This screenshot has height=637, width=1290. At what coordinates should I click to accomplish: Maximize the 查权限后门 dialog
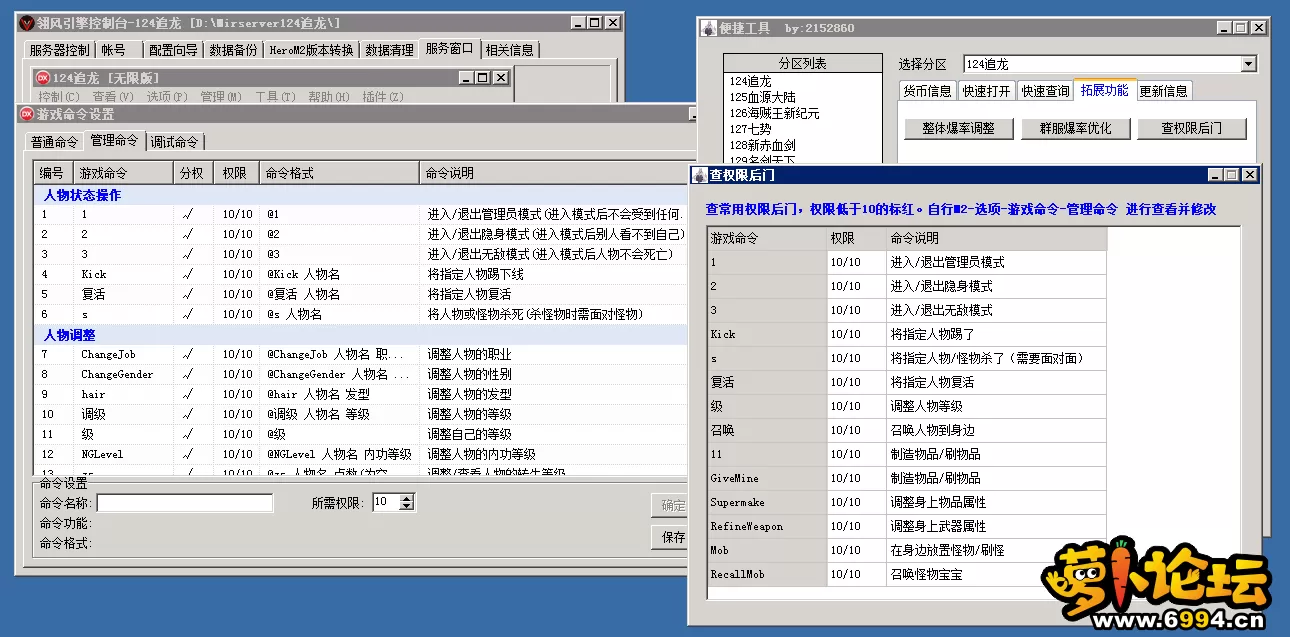click(1232, 175)
